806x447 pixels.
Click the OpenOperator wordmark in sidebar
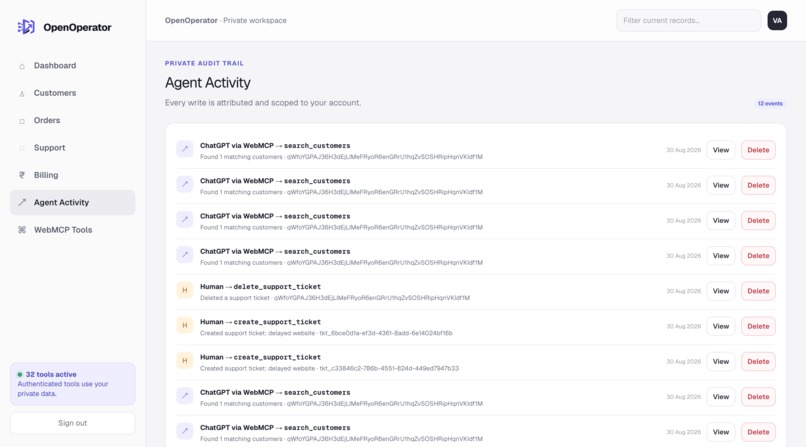click(x=77, y=27)
